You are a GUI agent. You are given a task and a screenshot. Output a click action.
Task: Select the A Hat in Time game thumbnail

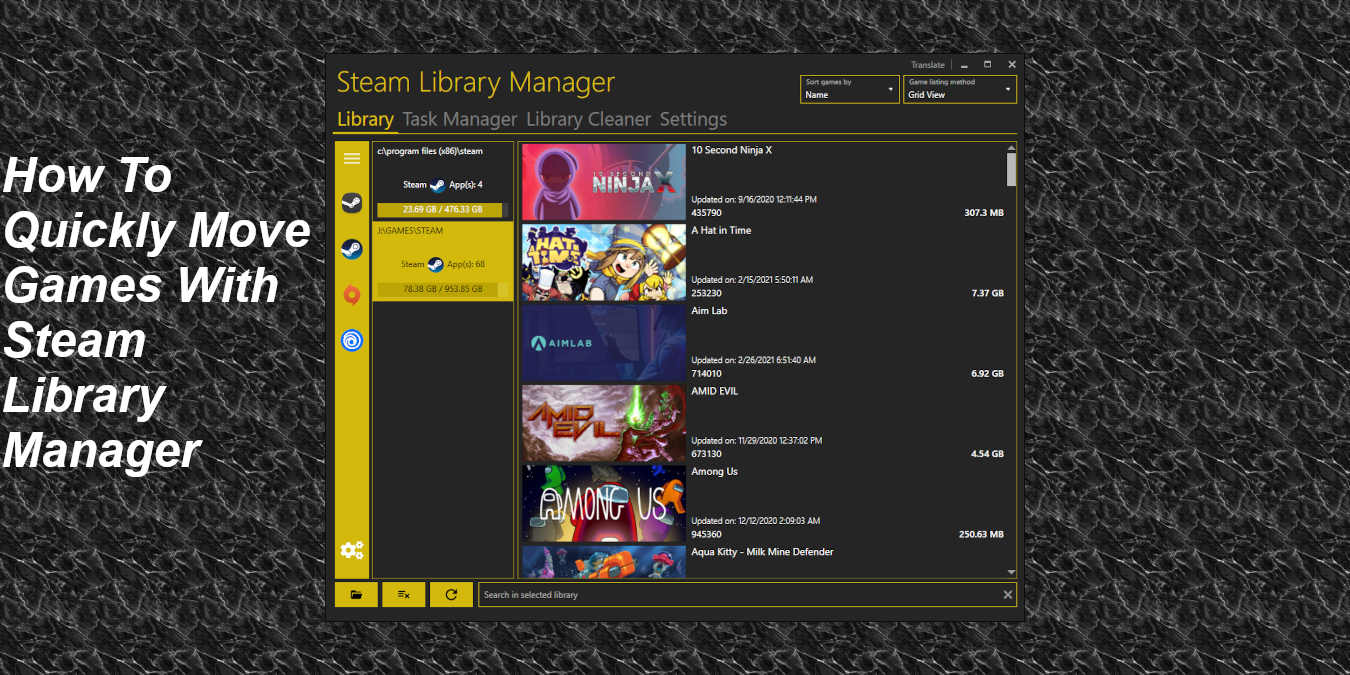(x=603, y=262)
